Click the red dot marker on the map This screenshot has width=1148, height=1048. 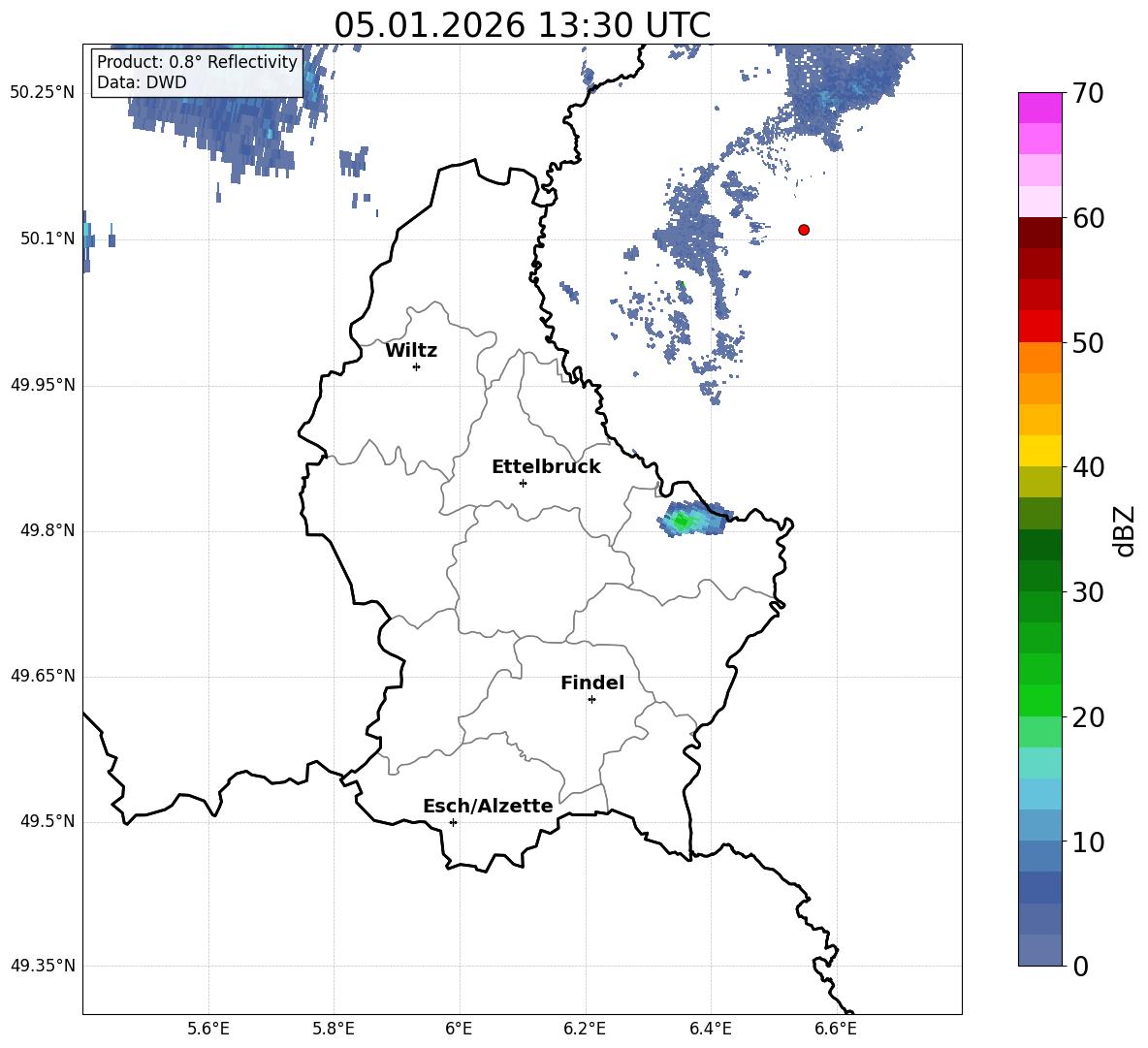[804, 230]
